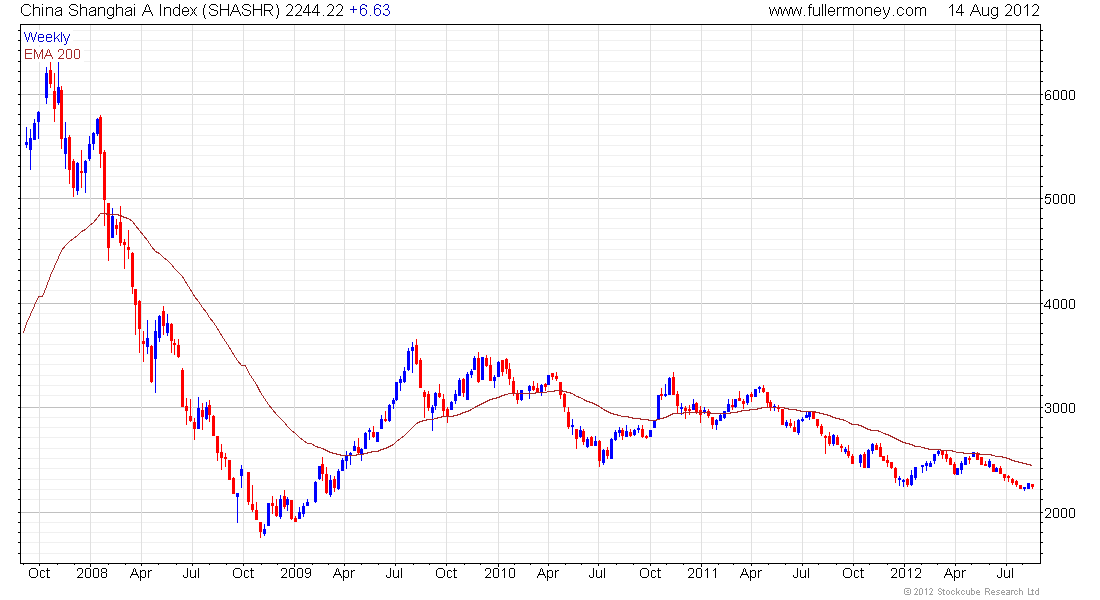Click the 2000 price axis label
1100x600 pixels.
(x=1060, y=513)
